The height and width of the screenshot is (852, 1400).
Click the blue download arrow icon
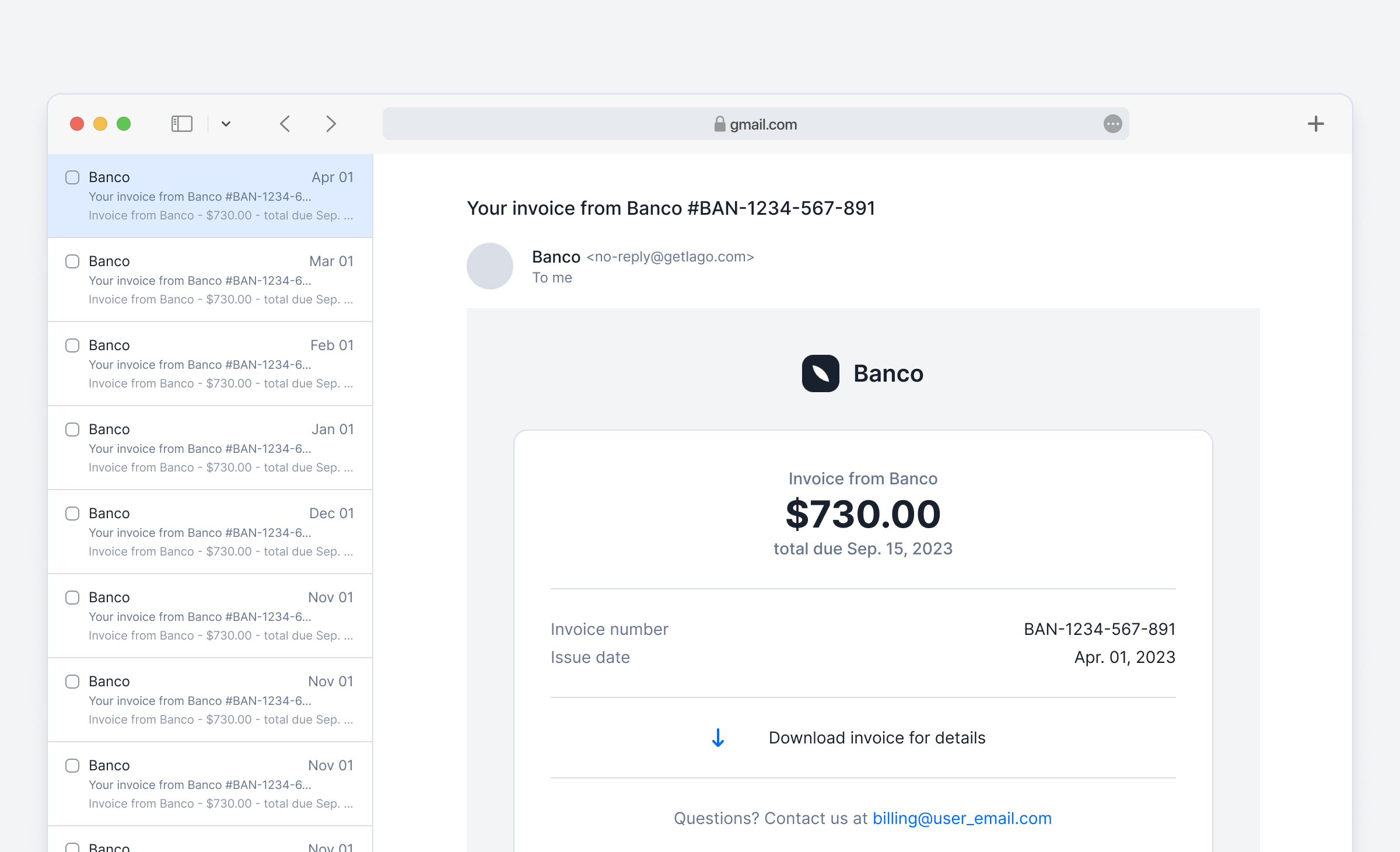(x=717, y=738)
